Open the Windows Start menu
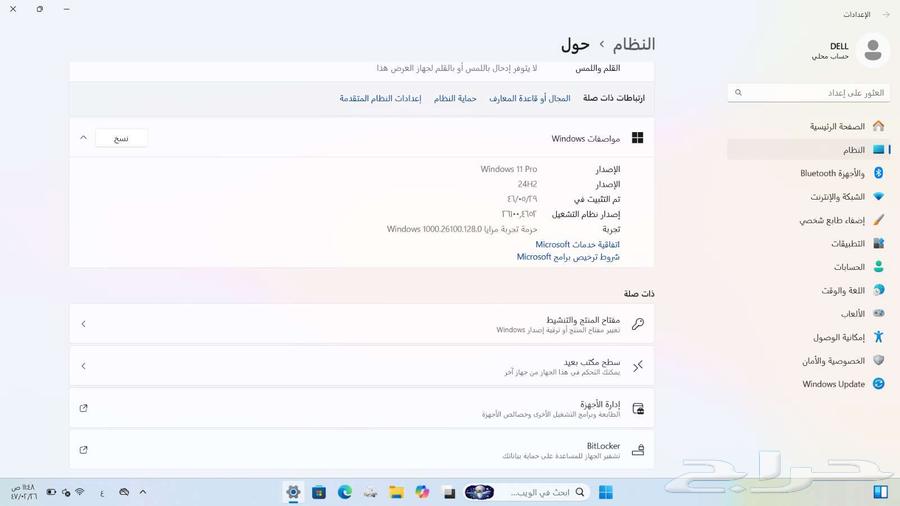 [x=606, y=492]
